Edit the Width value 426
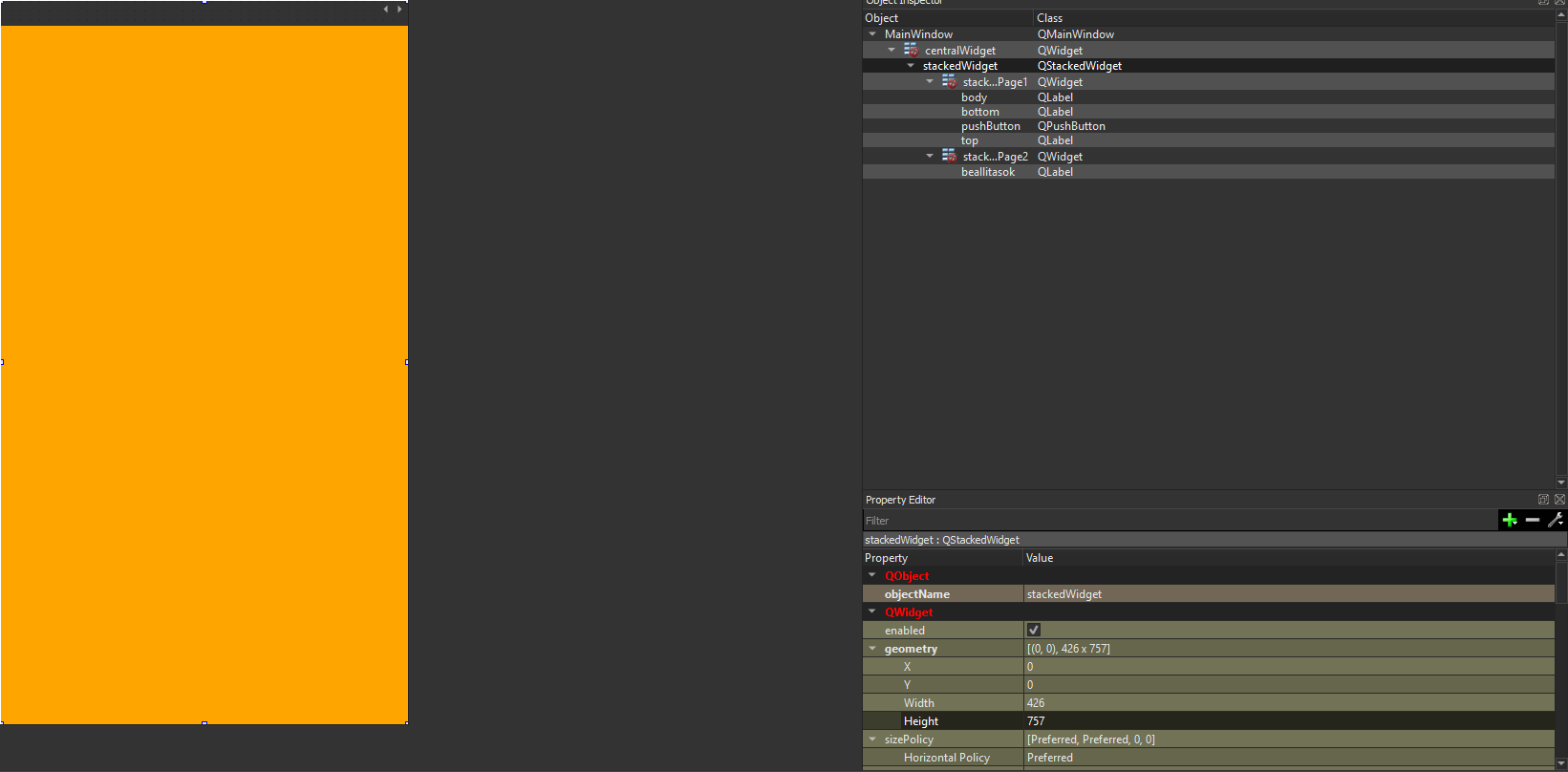The height and width of the screenshot is (772, 1568). click(x=1289, y=703)
